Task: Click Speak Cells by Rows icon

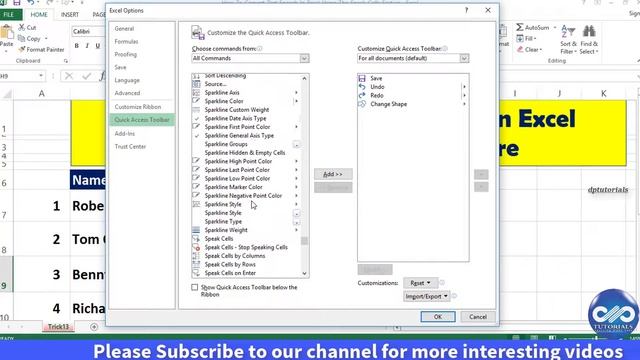Action: (x=196, y=264)
